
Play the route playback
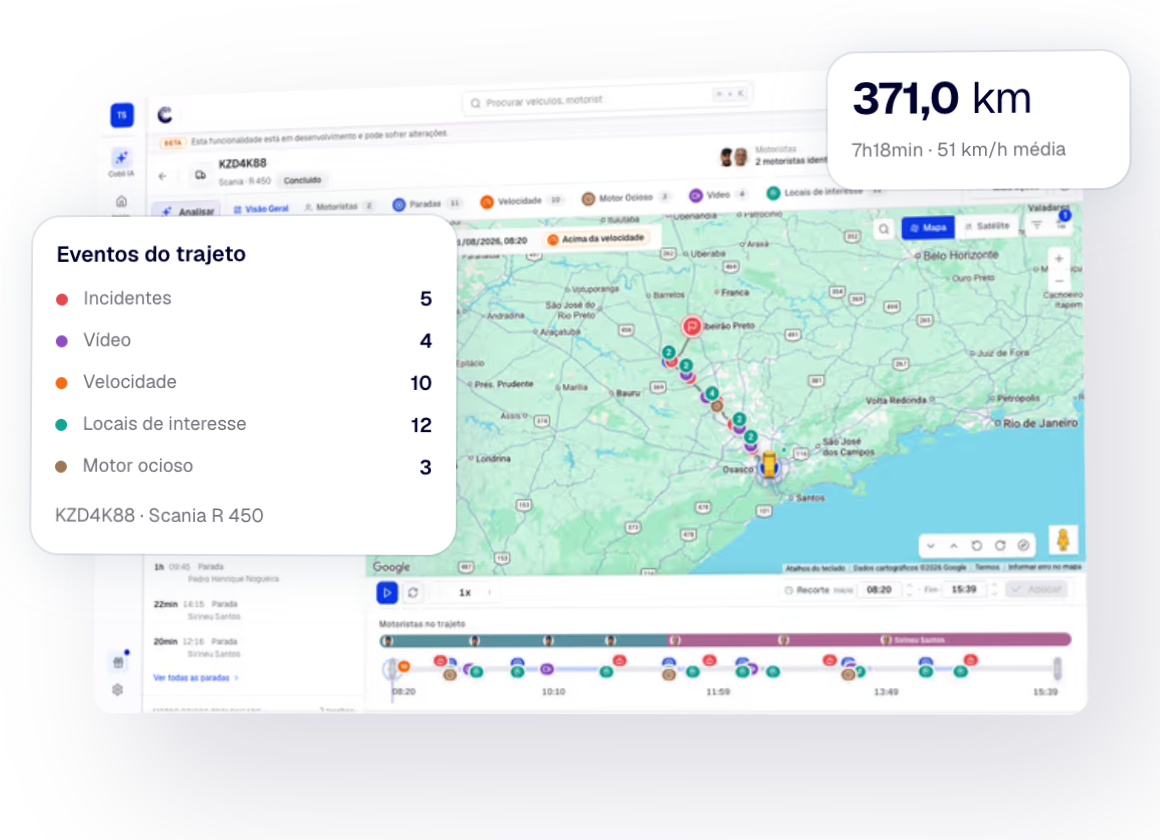(387, 592)
